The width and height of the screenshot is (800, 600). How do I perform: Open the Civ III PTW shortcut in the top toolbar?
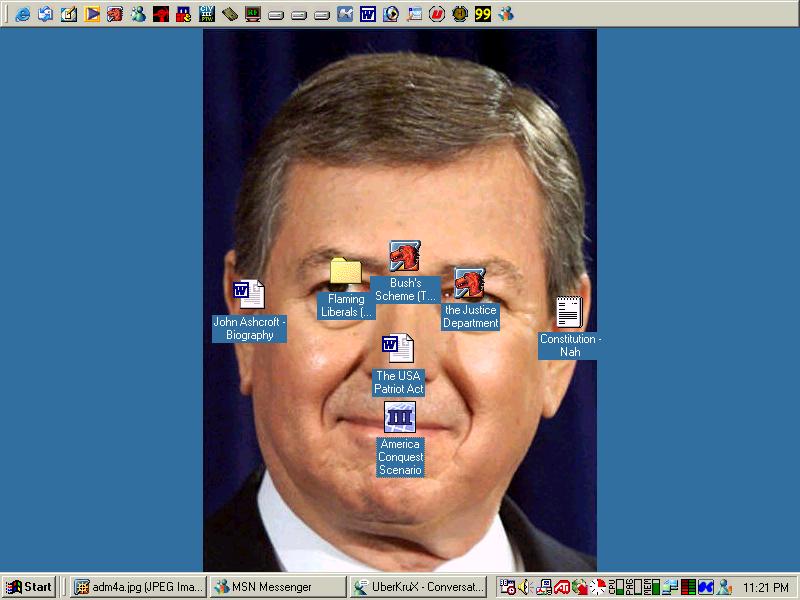pos(207,14)
